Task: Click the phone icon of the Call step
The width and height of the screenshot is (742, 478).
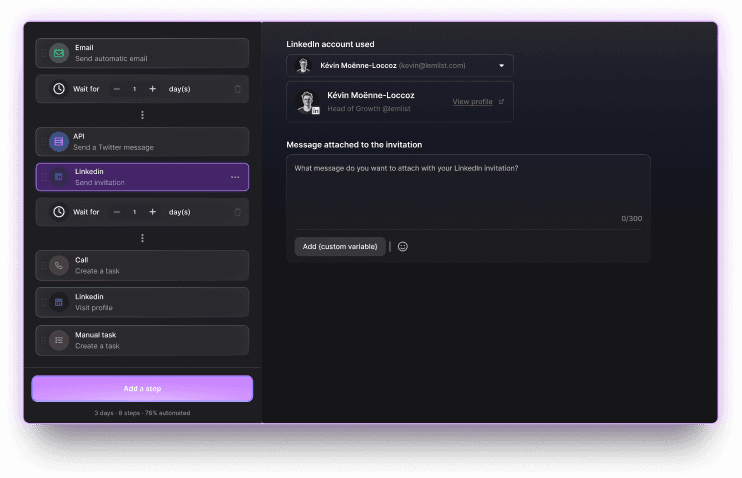Action: 59,266
